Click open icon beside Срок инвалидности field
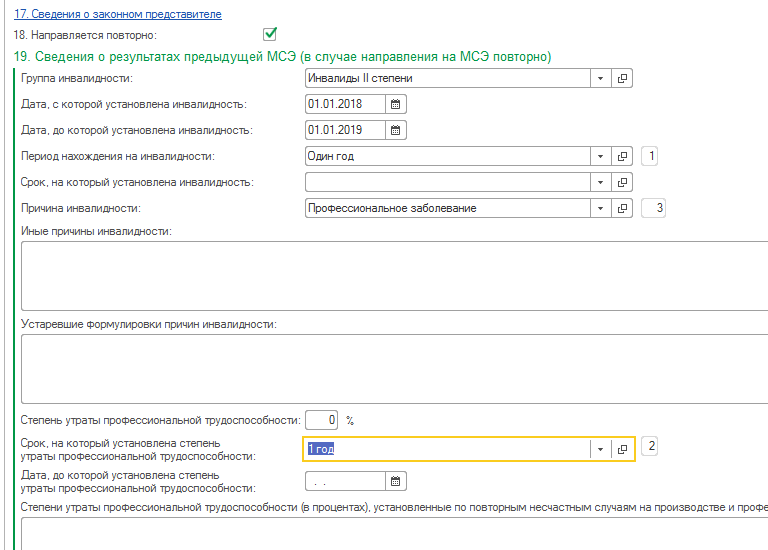Screen dimensions: 768x550 tap(622, 182)
